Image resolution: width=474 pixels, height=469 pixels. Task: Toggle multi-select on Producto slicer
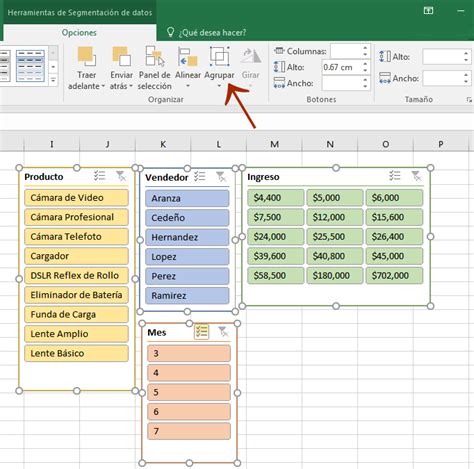coord(99,176)
